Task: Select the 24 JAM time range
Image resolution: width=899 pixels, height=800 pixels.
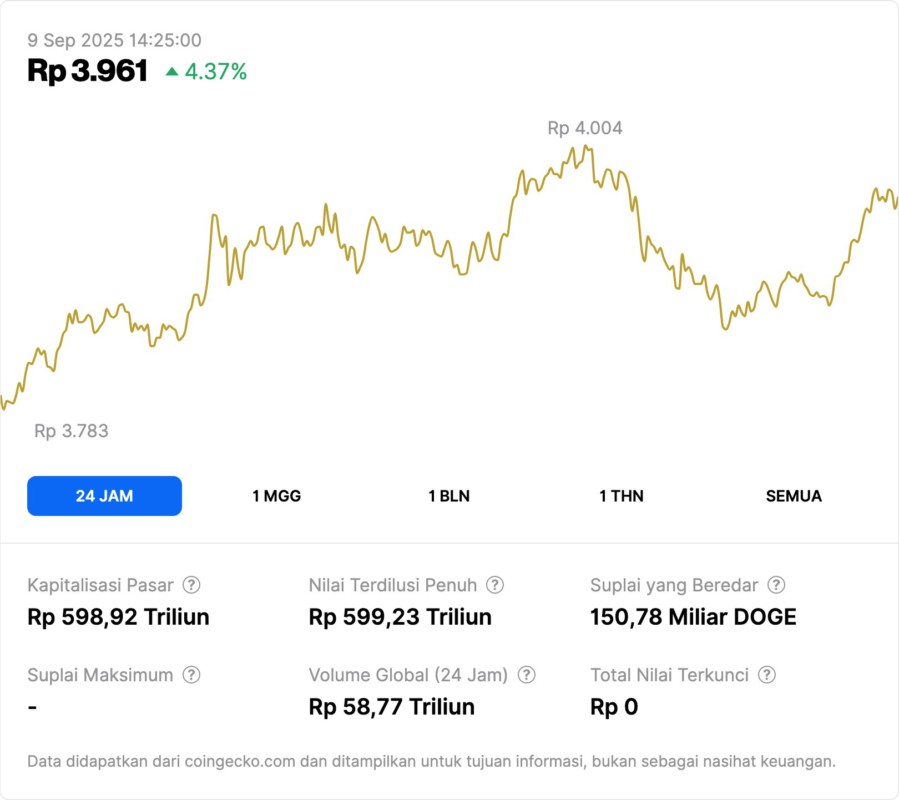Action: pyautogui.click(x=104, y=496)
